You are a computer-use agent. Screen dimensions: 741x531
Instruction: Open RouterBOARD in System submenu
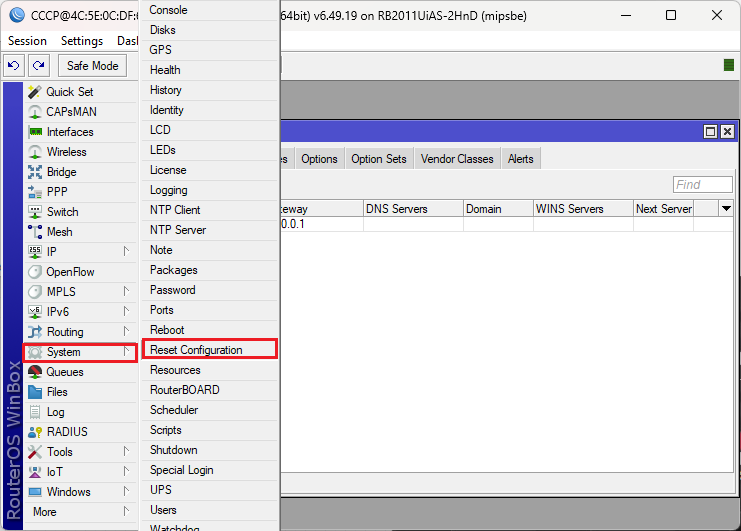click(x=209, y=390)
